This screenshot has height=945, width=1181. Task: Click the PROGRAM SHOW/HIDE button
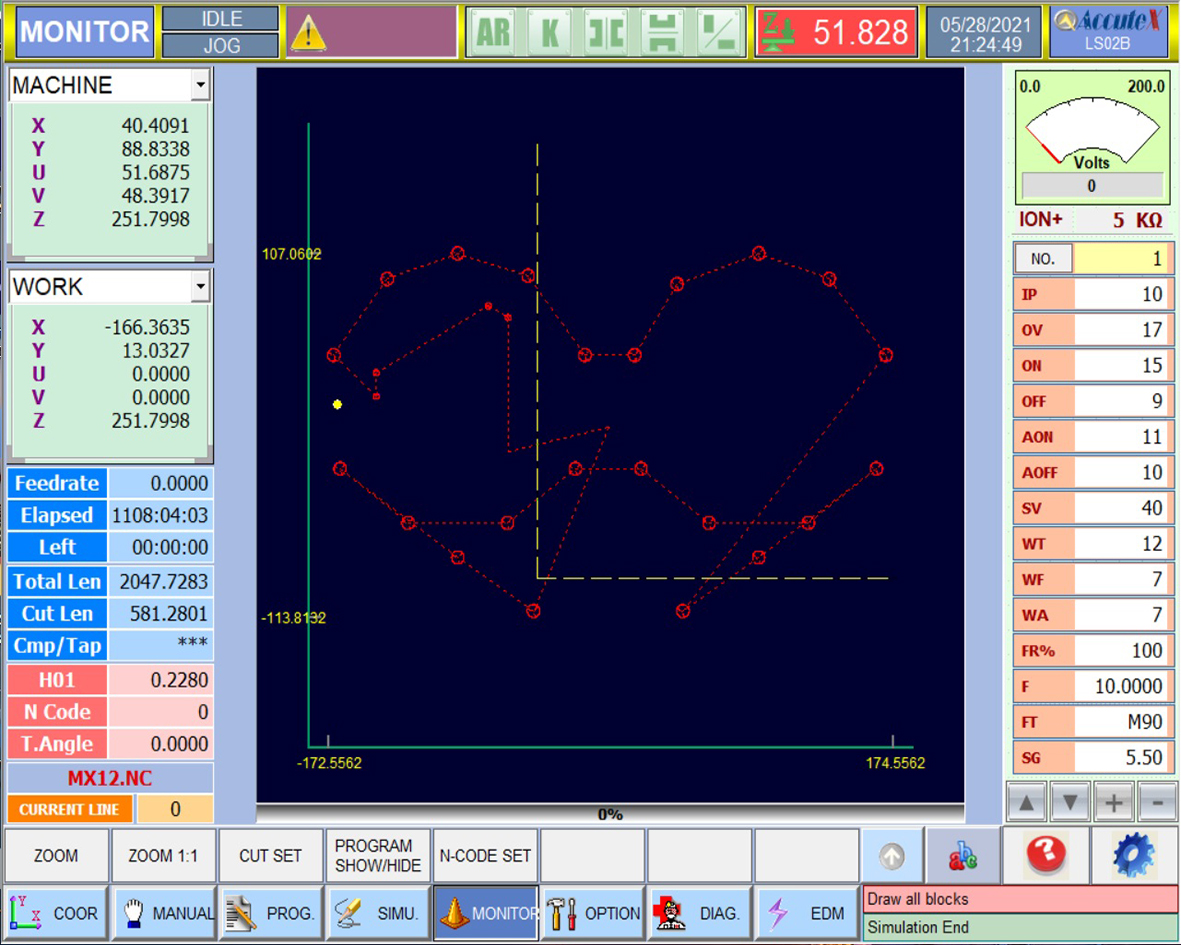click(377, 856)
